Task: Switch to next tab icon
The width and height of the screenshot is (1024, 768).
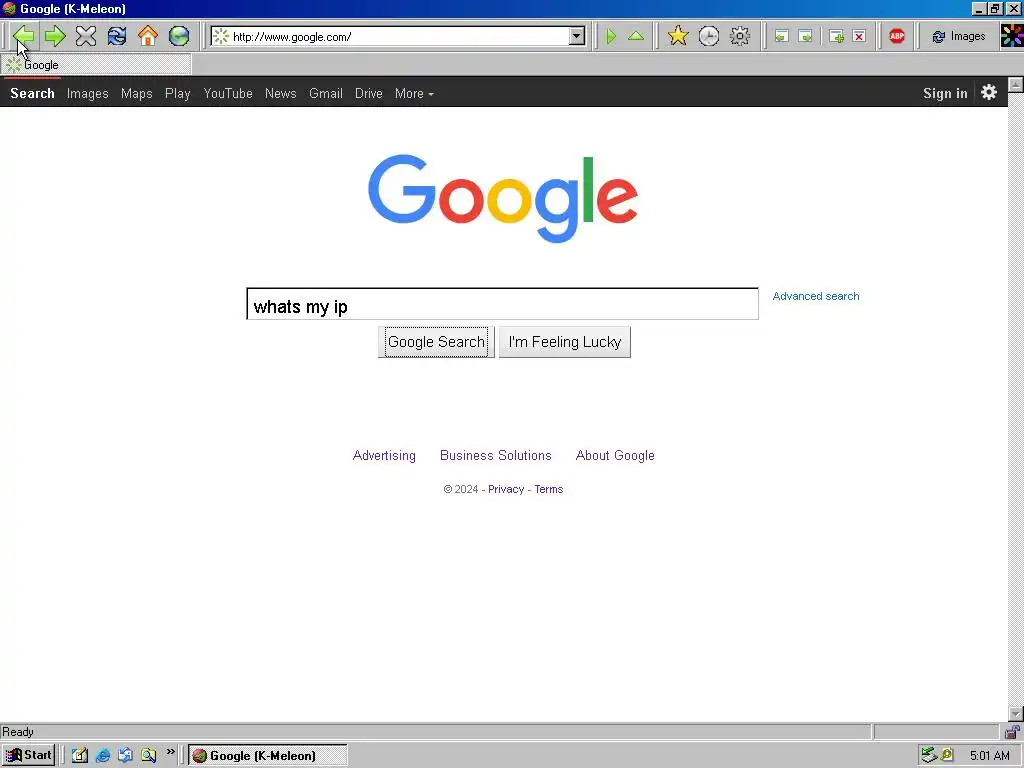Action: tap(806, 37)
